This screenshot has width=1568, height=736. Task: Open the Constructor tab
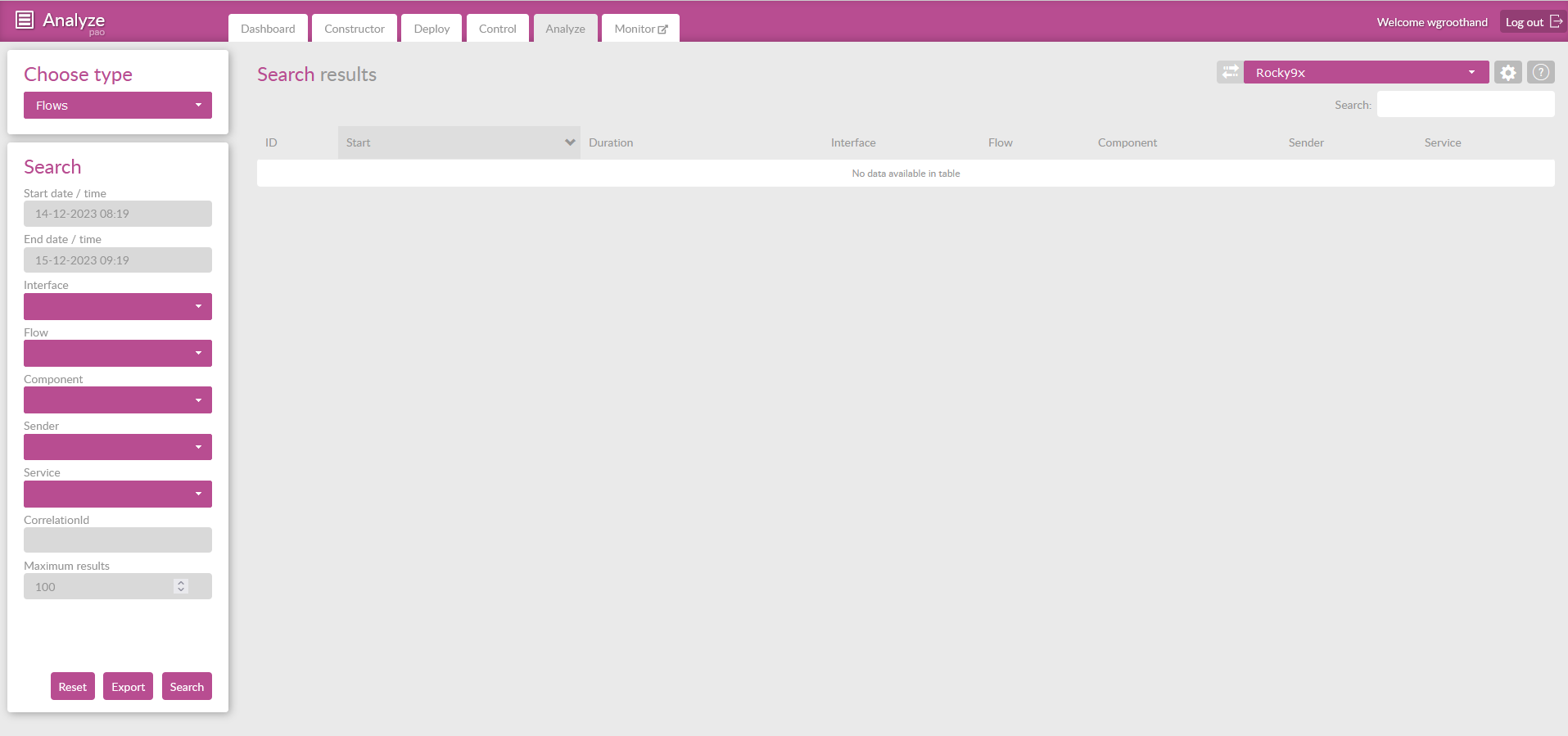pyautogui.click(x=354, y=29)
